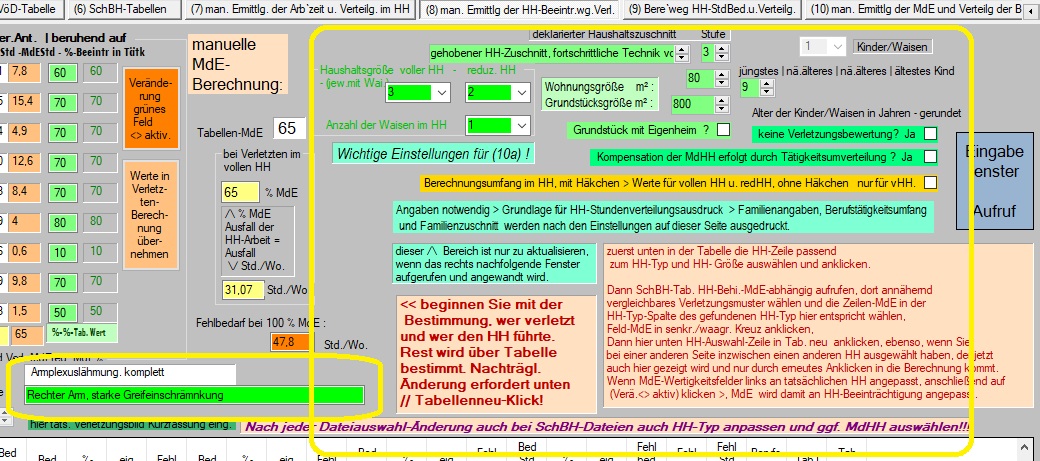Viewport: 1040px width, 461px height.
Task: Step HH-Zuschnitt selection up with upper arrow
Action: [x=682, y=49]
